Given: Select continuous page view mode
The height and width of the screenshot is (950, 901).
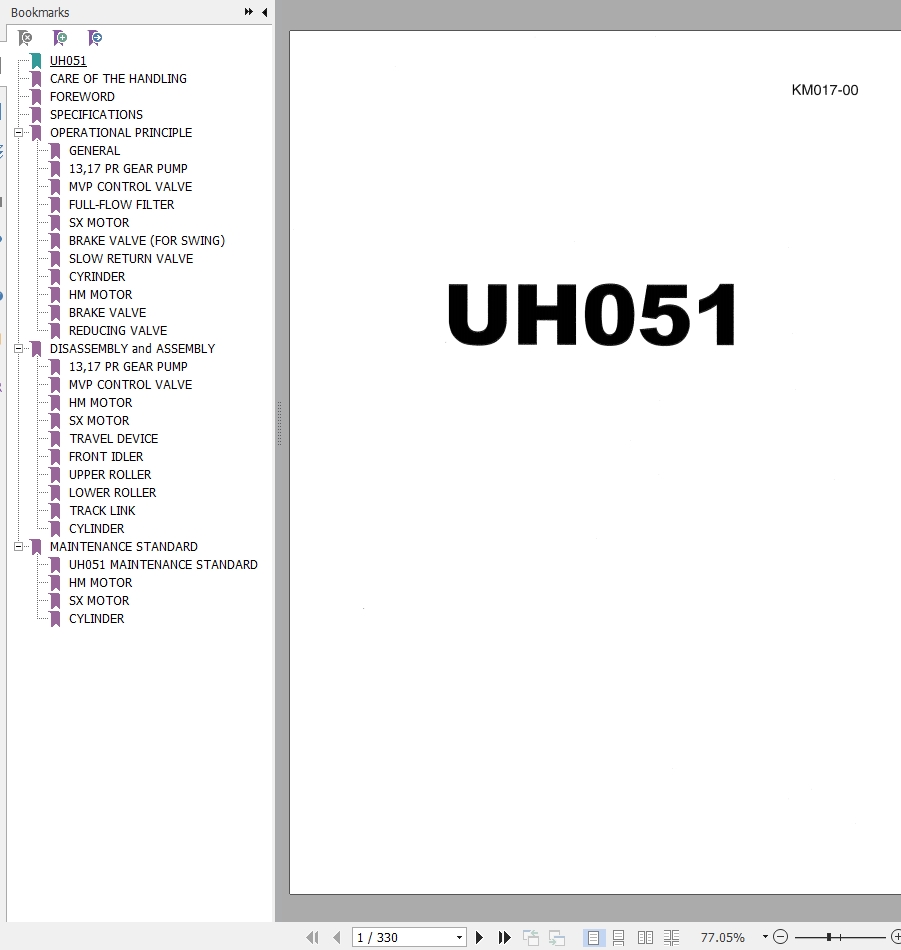Looking at the screenshot, I should point(619,937).
